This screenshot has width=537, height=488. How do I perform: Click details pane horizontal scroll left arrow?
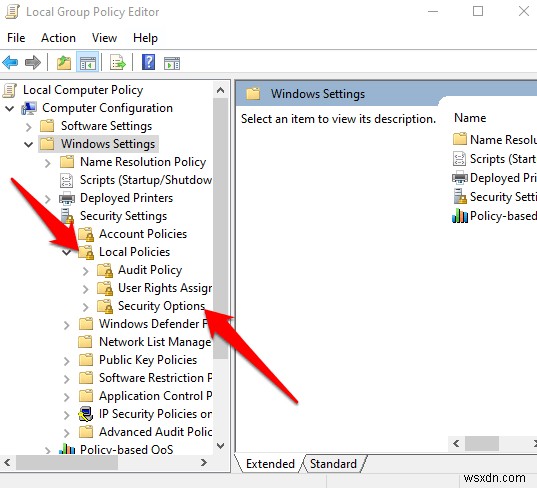(x=456, y=443)
